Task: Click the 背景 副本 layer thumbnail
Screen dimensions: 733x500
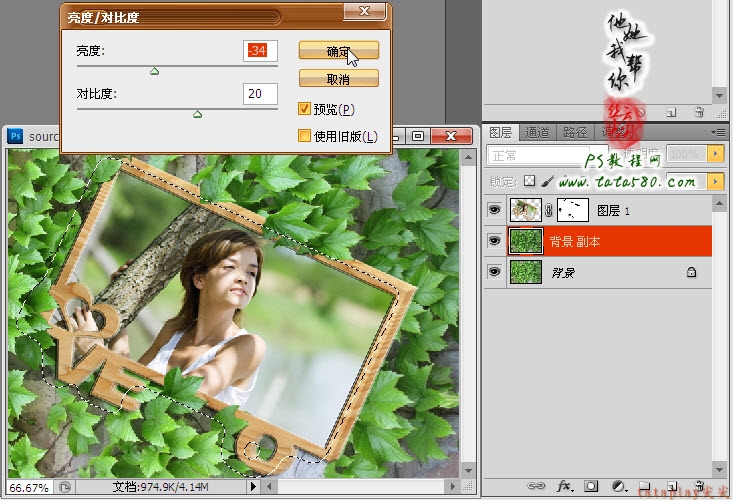Action: point(526,241)
